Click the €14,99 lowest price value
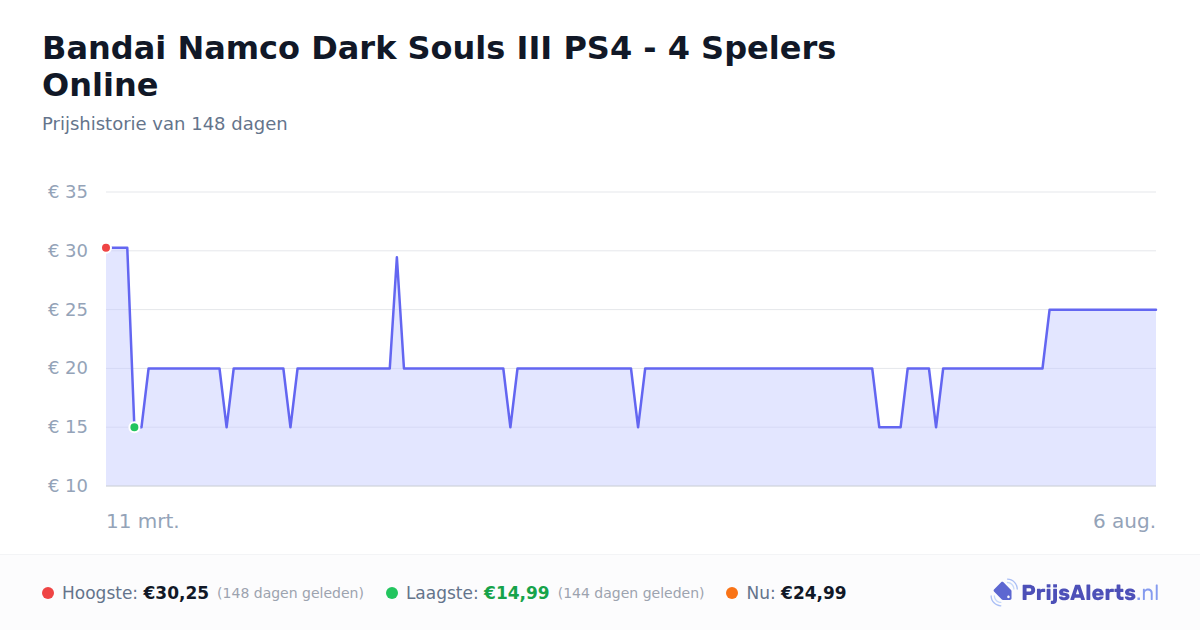Viewport: 1200px width, 630px height. [517, 593]
